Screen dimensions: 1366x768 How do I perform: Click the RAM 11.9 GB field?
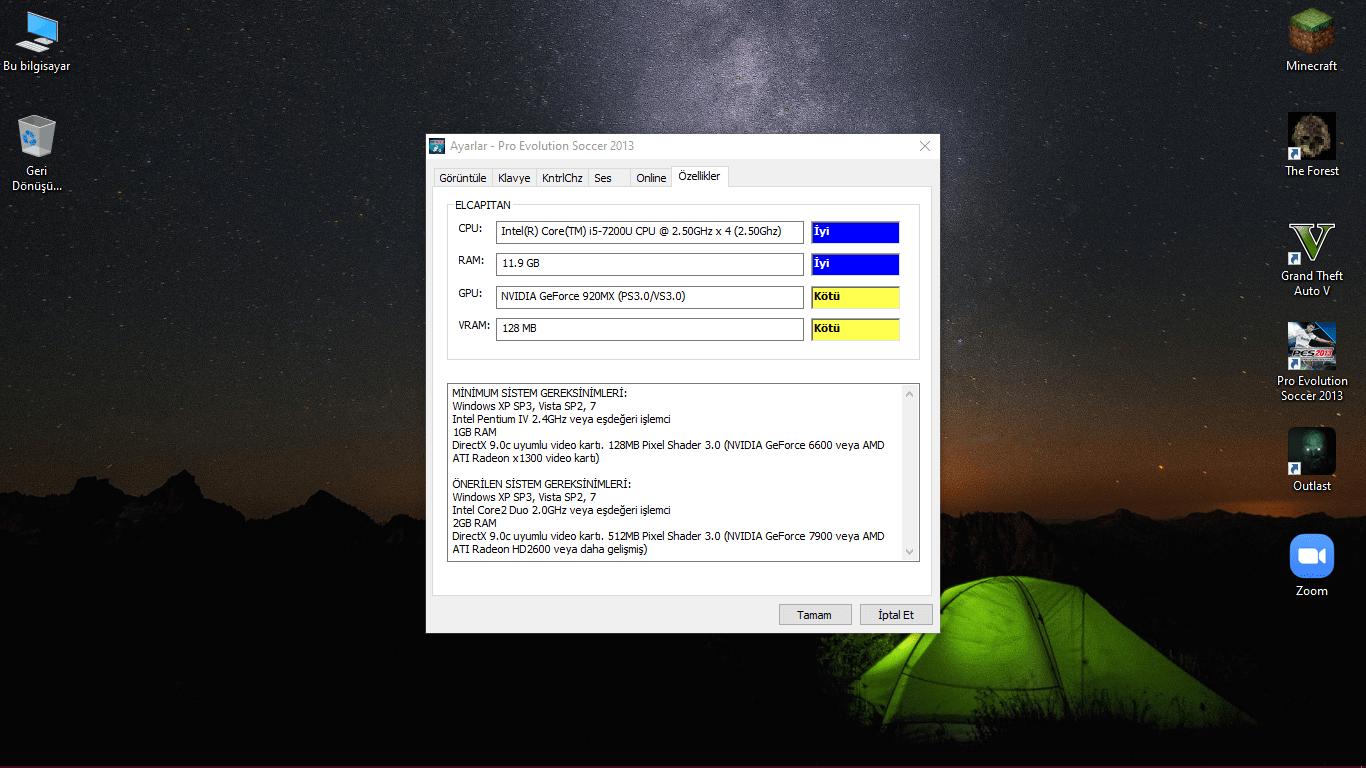pos(650,264)
